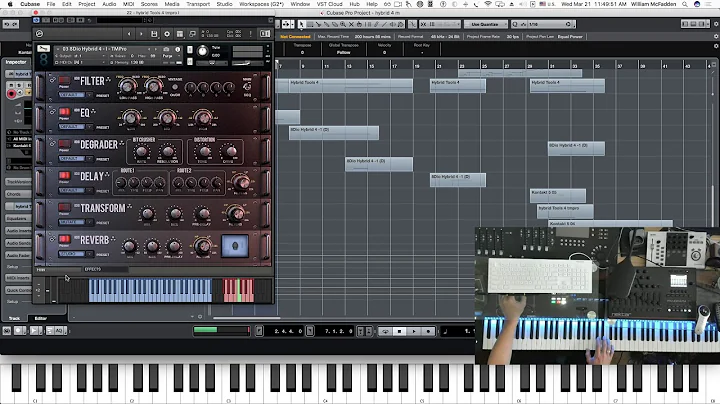Open the File menu
The height and width of the screenshot is (404, 720).
51,4
